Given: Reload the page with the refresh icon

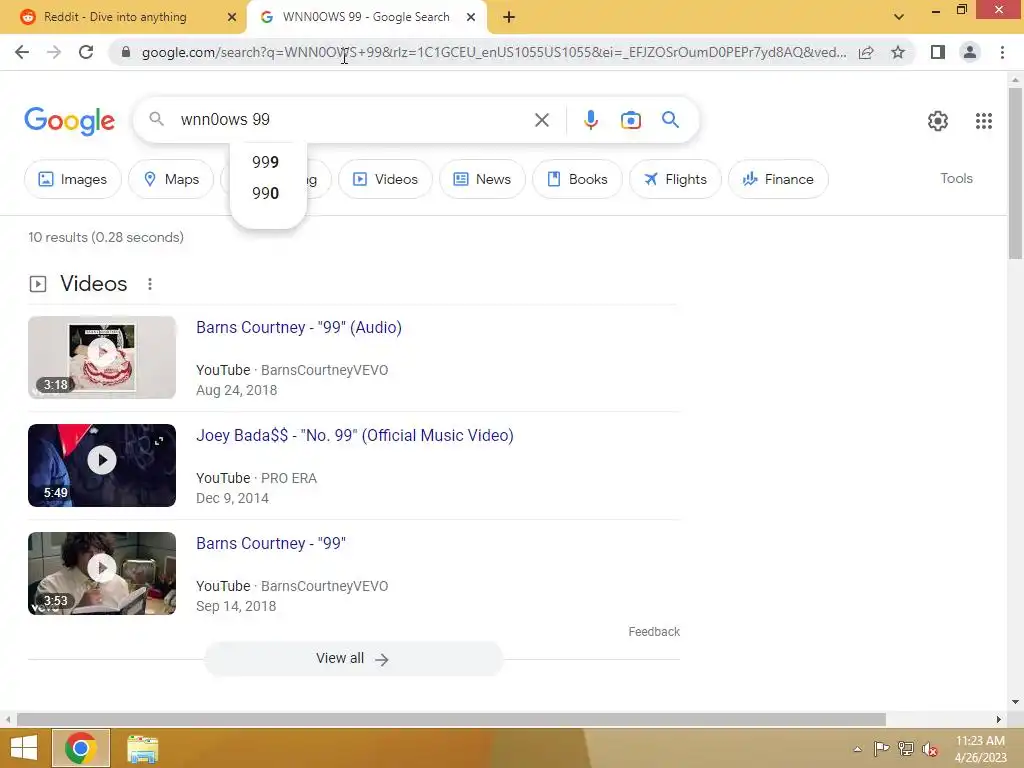Looking at the screenshot, I should coord(86,52).
